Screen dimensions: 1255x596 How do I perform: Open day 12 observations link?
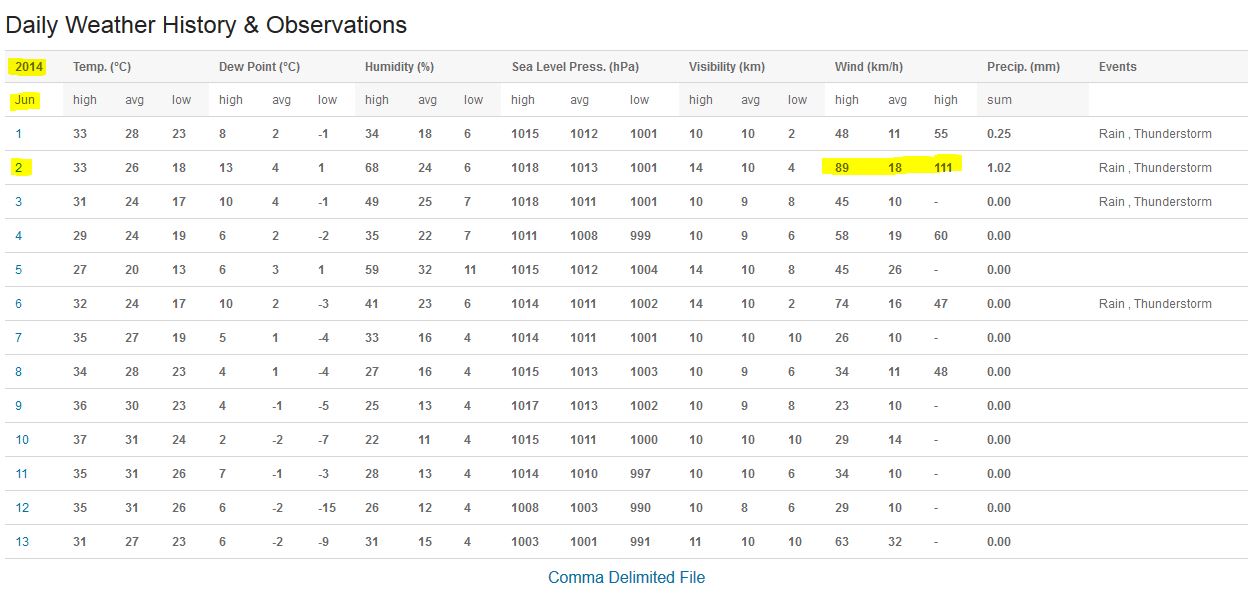pos(22,507)
